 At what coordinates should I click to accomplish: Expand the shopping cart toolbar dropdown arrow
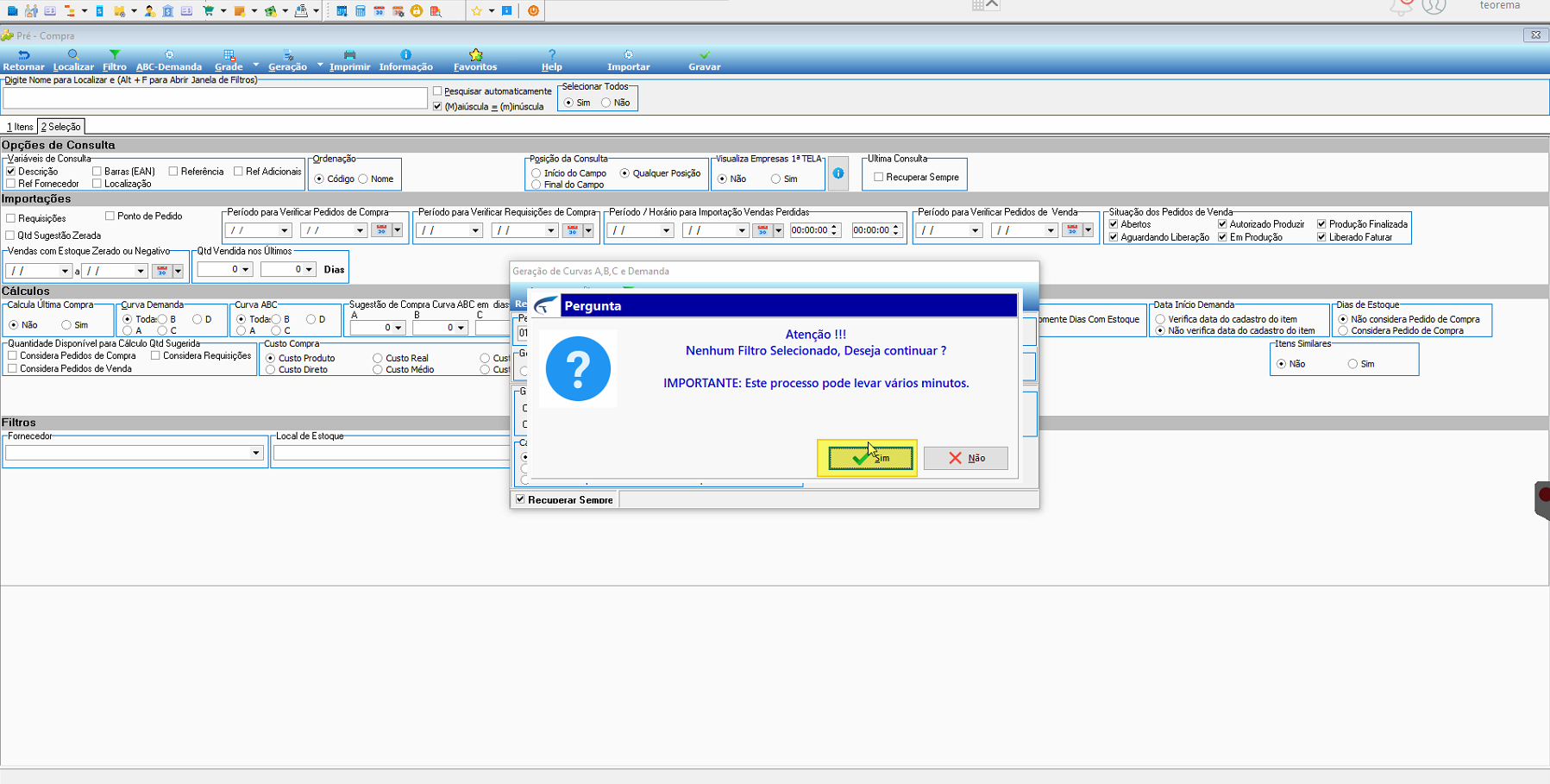pyautogui.click(x=223, y=11)
